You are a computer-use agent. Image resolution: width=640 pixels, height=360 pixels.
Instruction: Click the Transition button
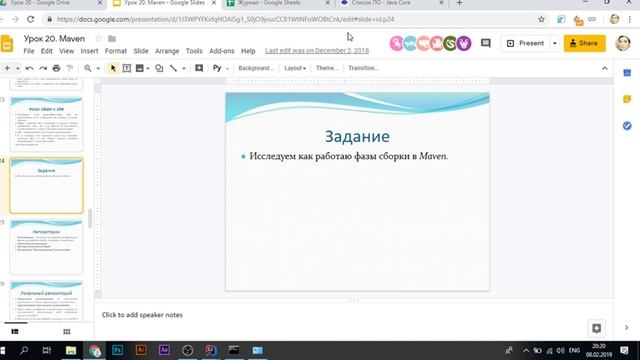[363, 68]
